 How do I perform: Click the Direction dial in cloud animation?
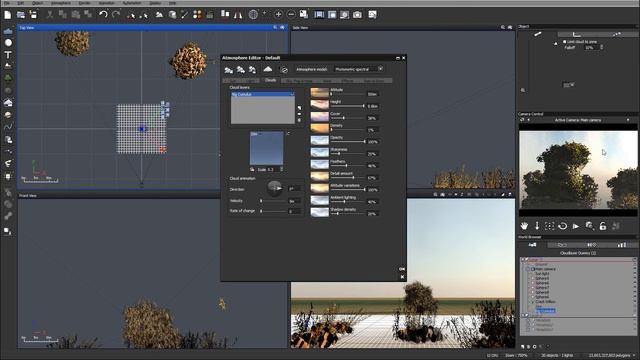coord(274,189)
